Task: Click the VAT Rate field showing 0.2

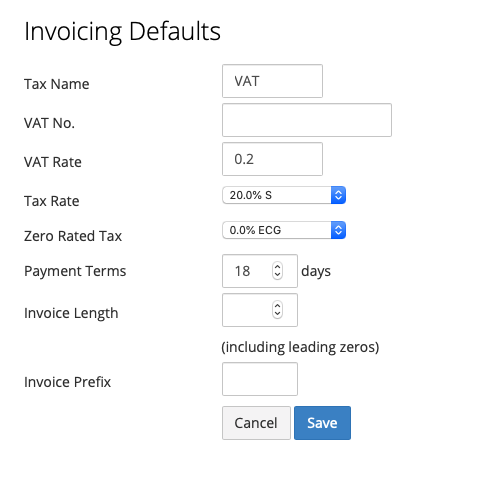Action: [x=272, y=159]
